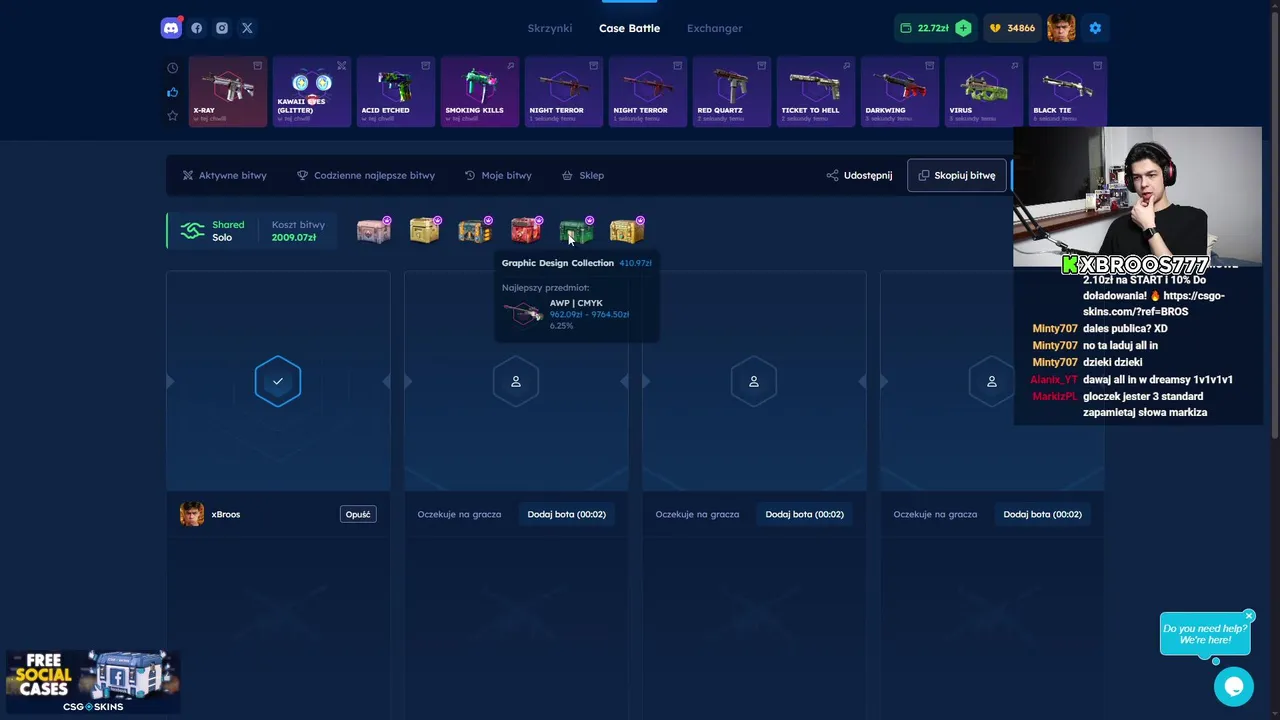Click the xBroos player name
1280x720 pixels.
pos(226,514)
